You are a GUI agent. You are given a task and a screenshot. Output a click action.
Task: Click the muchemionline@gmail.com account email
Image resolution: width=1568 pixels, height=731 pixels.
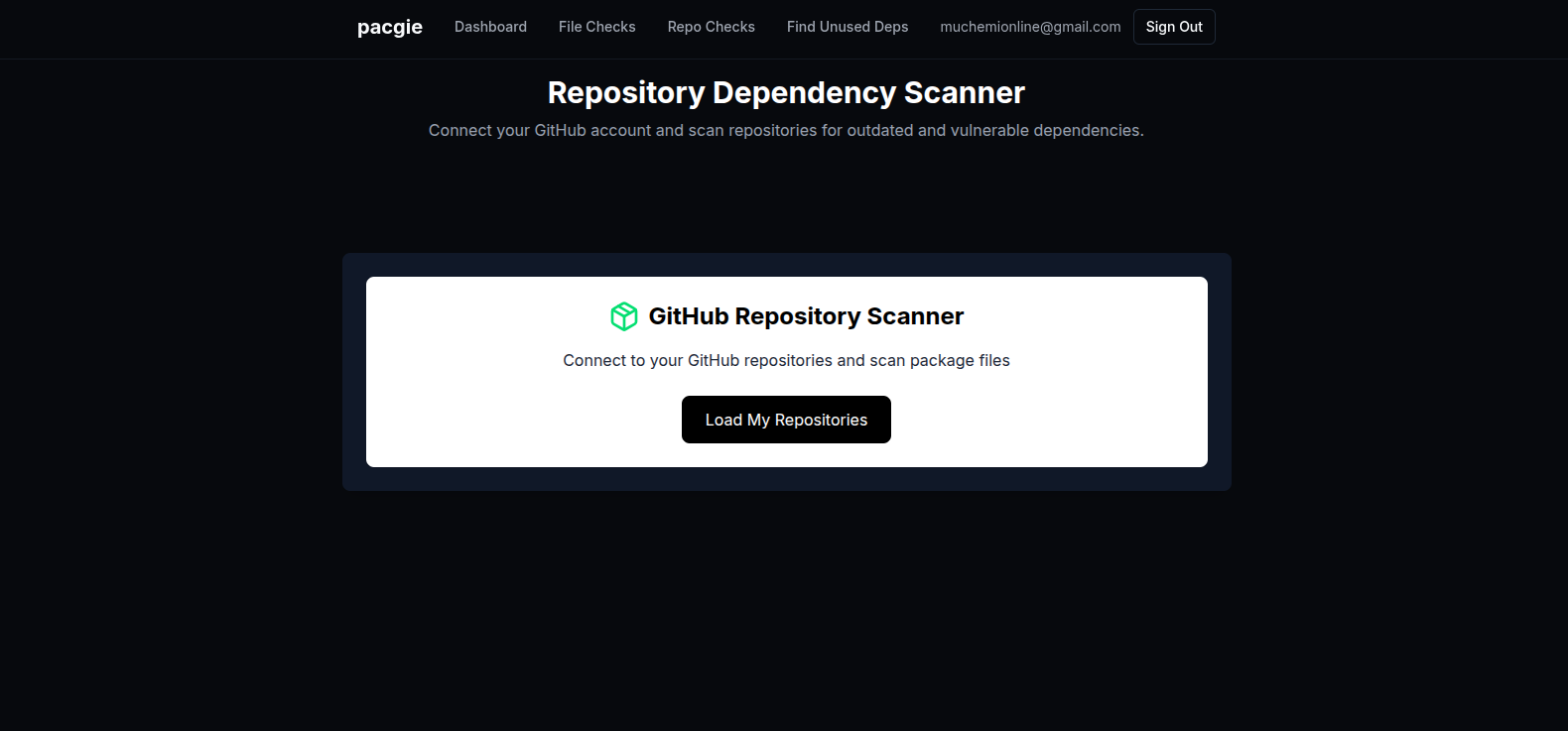(1030, 27)
